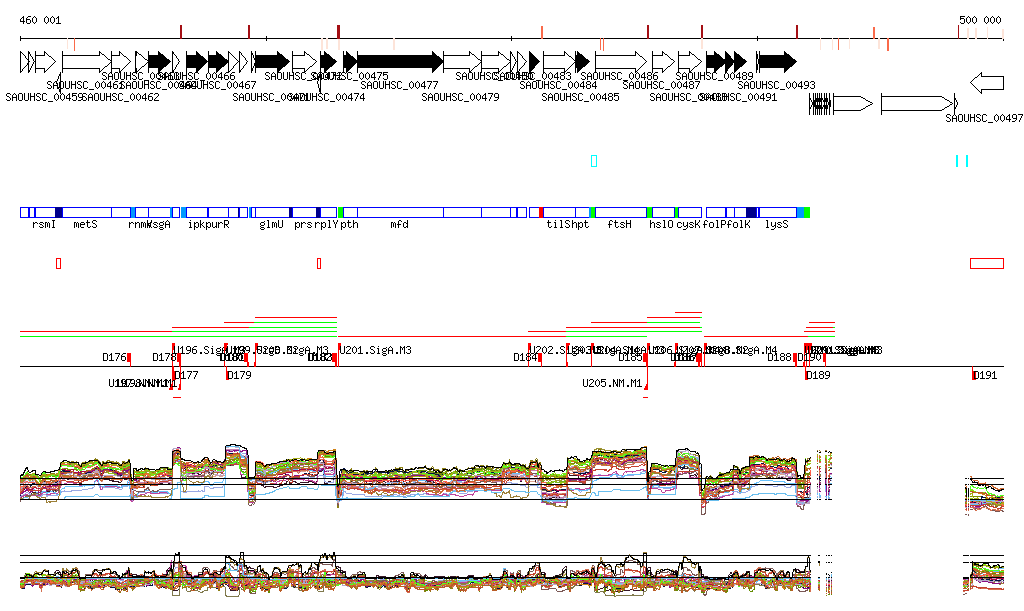Select the SAOUHSC_00474 locus label
Viewport: 1024px width, 611px height.
[327, 97]
